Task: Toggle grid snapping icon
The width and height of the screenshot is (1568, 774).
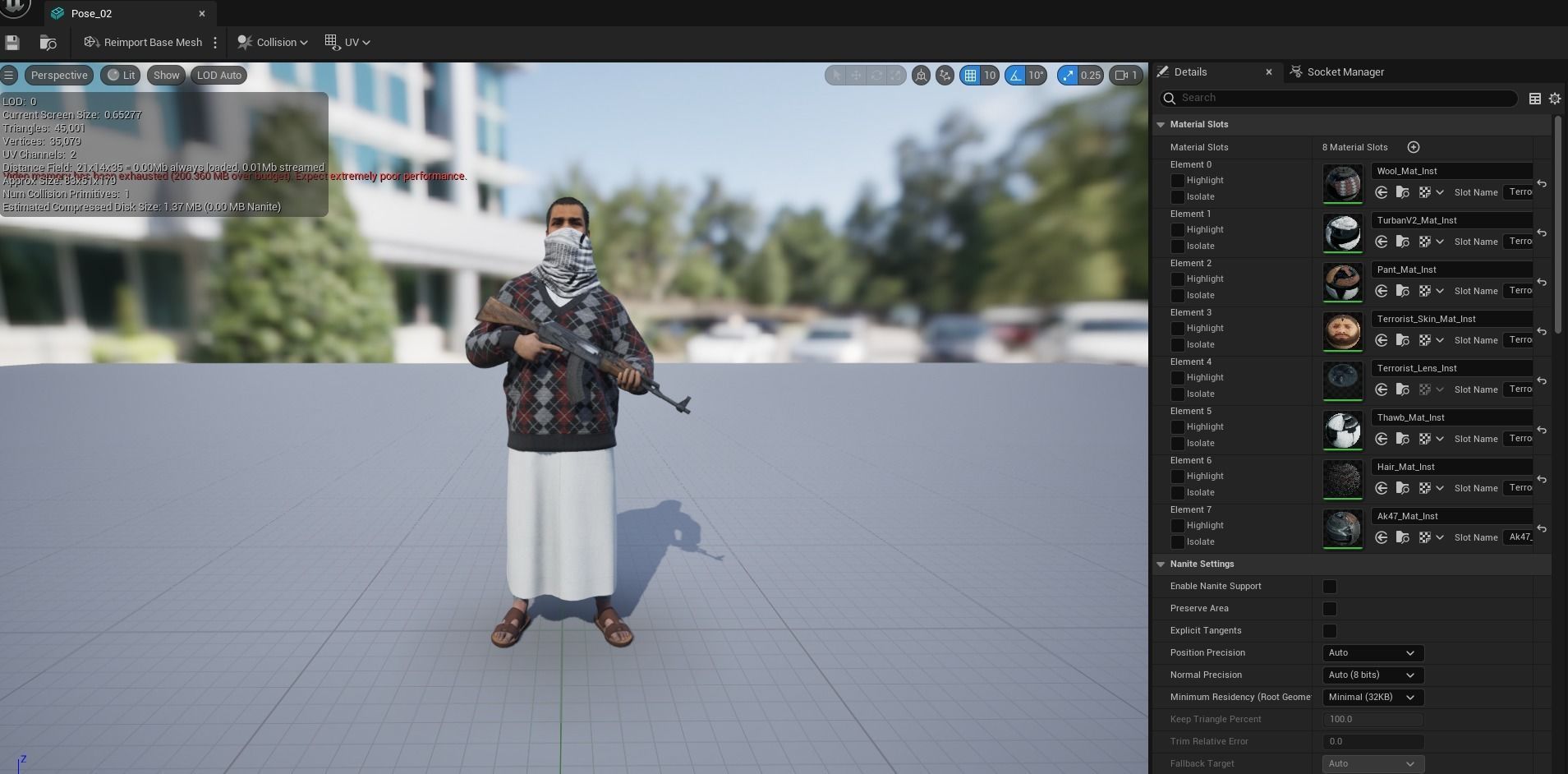Action: point(970,75)
